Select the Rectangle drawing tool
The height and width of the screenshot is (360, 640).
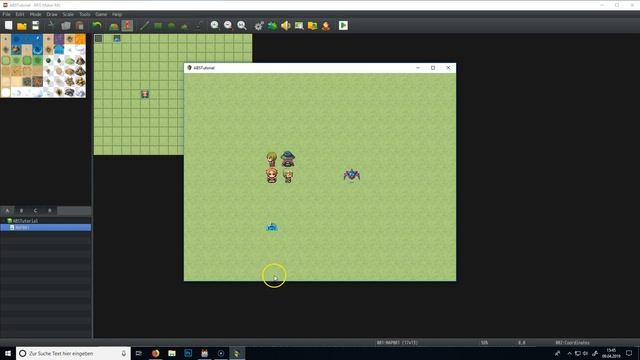coord(158,25)
